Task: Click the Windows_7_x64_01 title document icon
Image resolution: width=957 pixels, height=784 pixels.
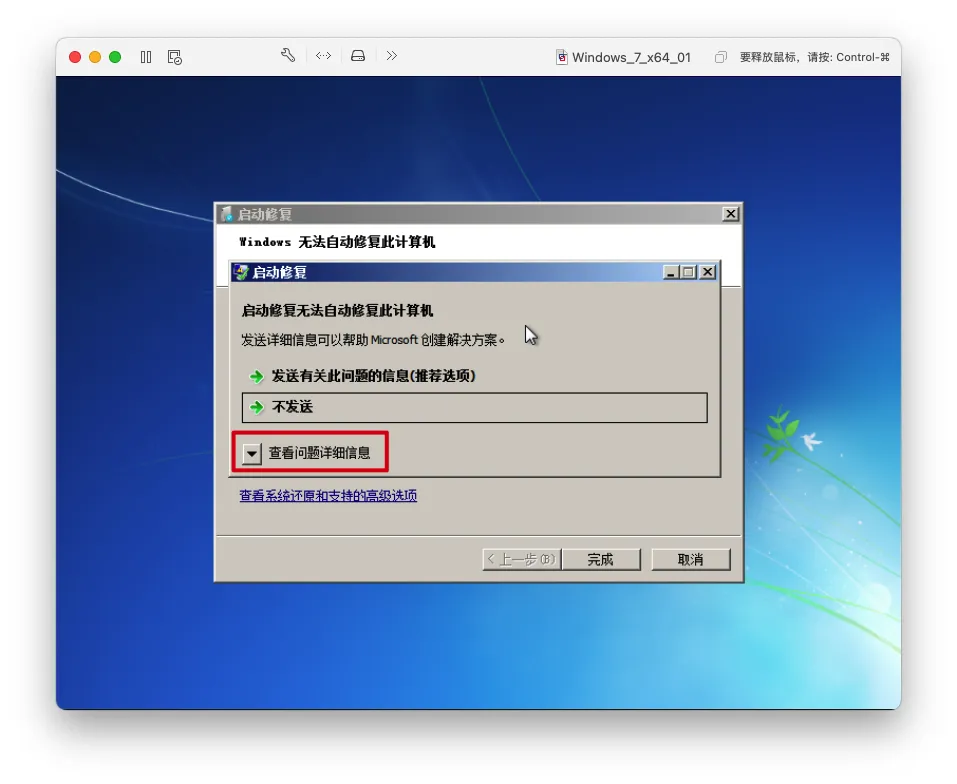Action: pyautogui.click(x=562, y=57)
